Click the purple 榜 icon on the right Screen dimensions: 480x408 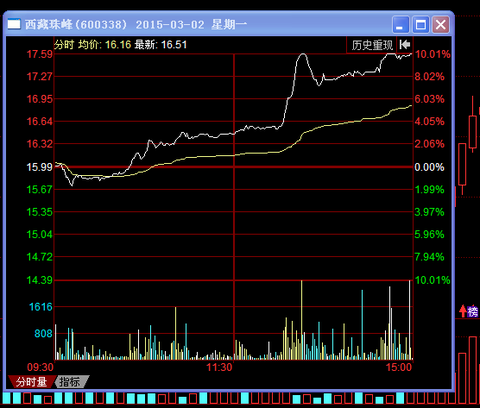pos(473,312)
